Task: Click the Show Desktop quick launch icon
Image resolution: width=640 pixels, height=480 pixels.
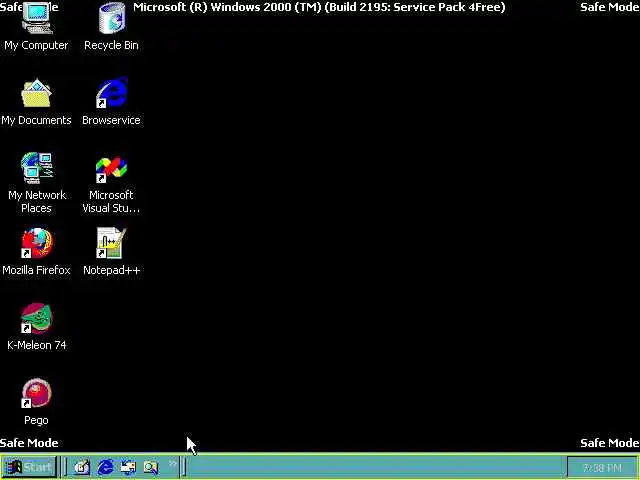Action: click(x=82, y=467)
